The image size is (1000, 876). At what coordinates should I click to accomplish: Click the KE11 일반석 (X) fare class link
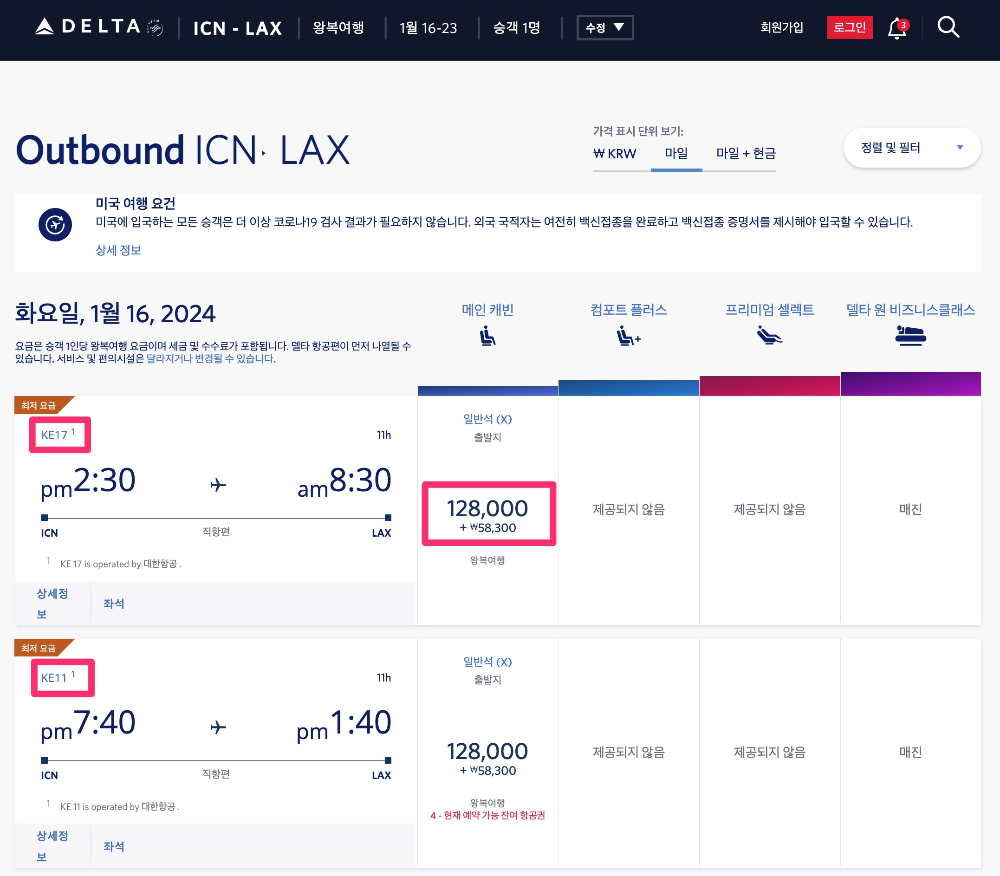coord(487,662)
